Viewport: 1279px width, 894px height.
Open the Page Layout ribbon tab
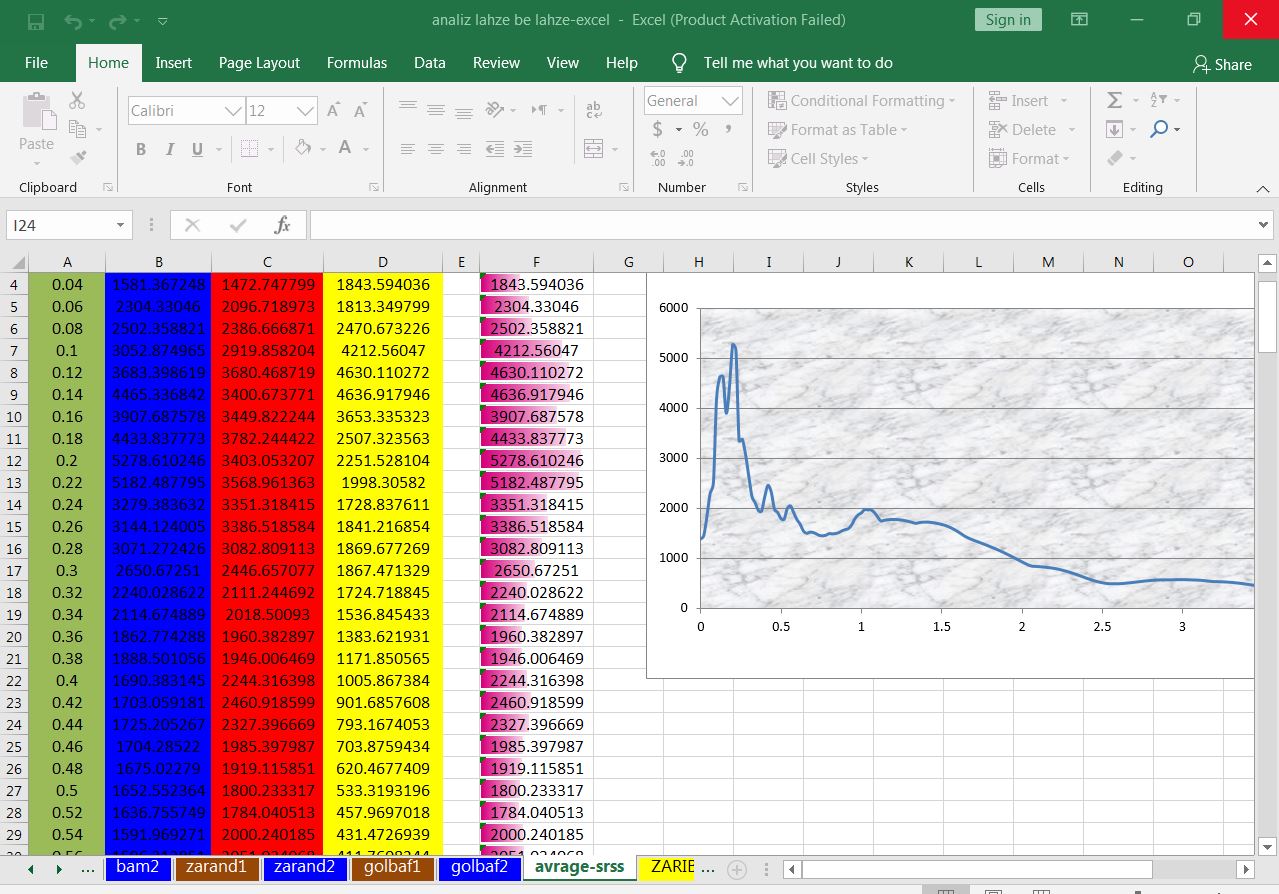[x=259, y=62]
